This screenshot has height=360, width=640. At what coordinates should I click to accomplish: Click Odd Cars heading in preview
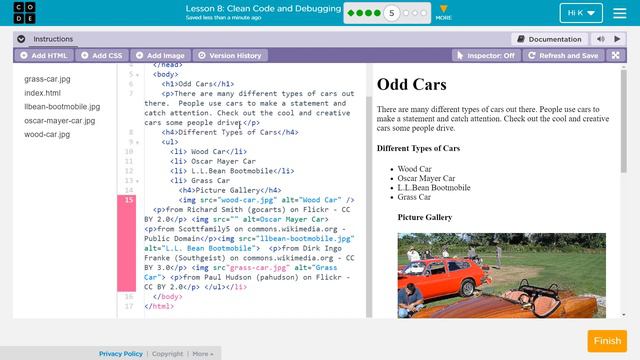(x=411, y=84)
